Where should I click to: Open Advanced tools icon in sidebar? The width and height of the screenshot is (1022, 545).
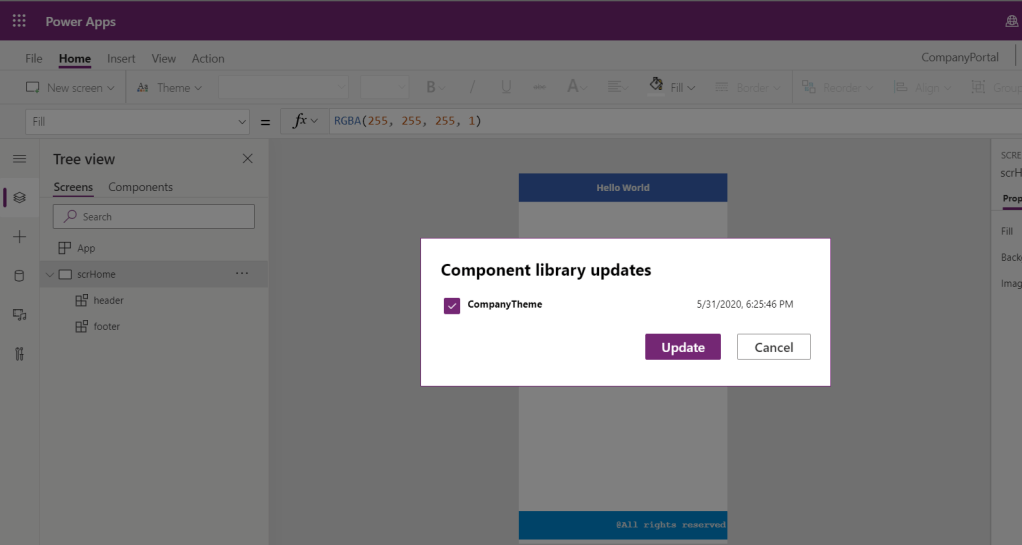pyautogui.click(x=19, y=354)
